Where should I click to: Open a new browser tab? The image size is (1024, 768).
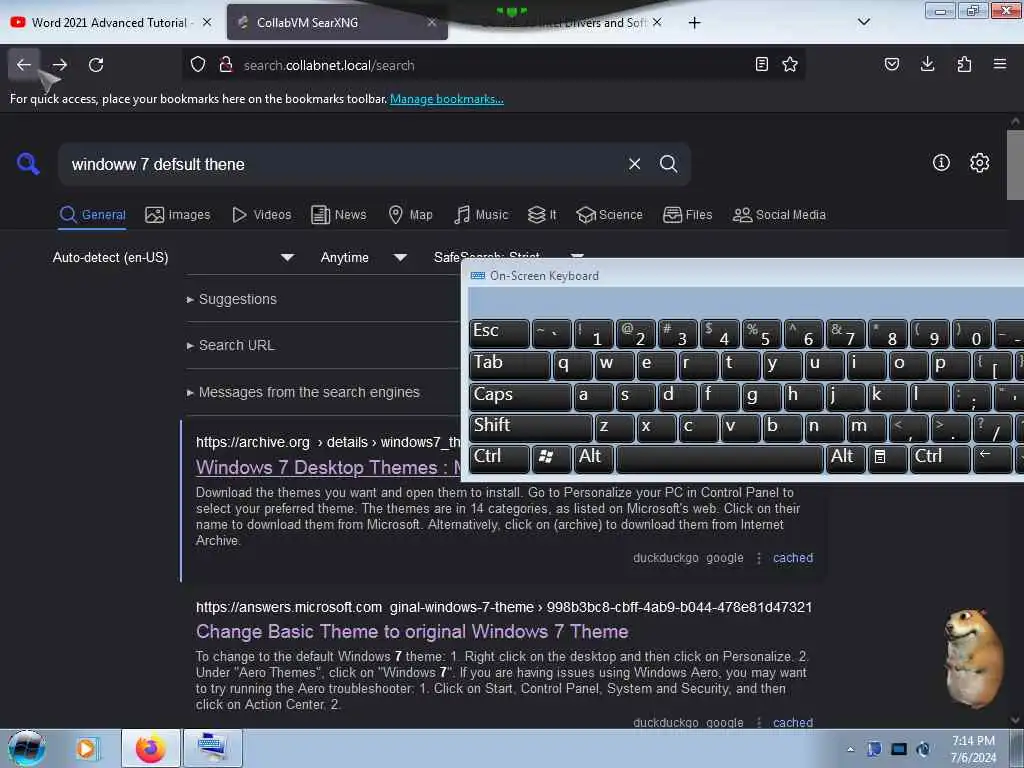pyautogui.click(x=694, y=23)
